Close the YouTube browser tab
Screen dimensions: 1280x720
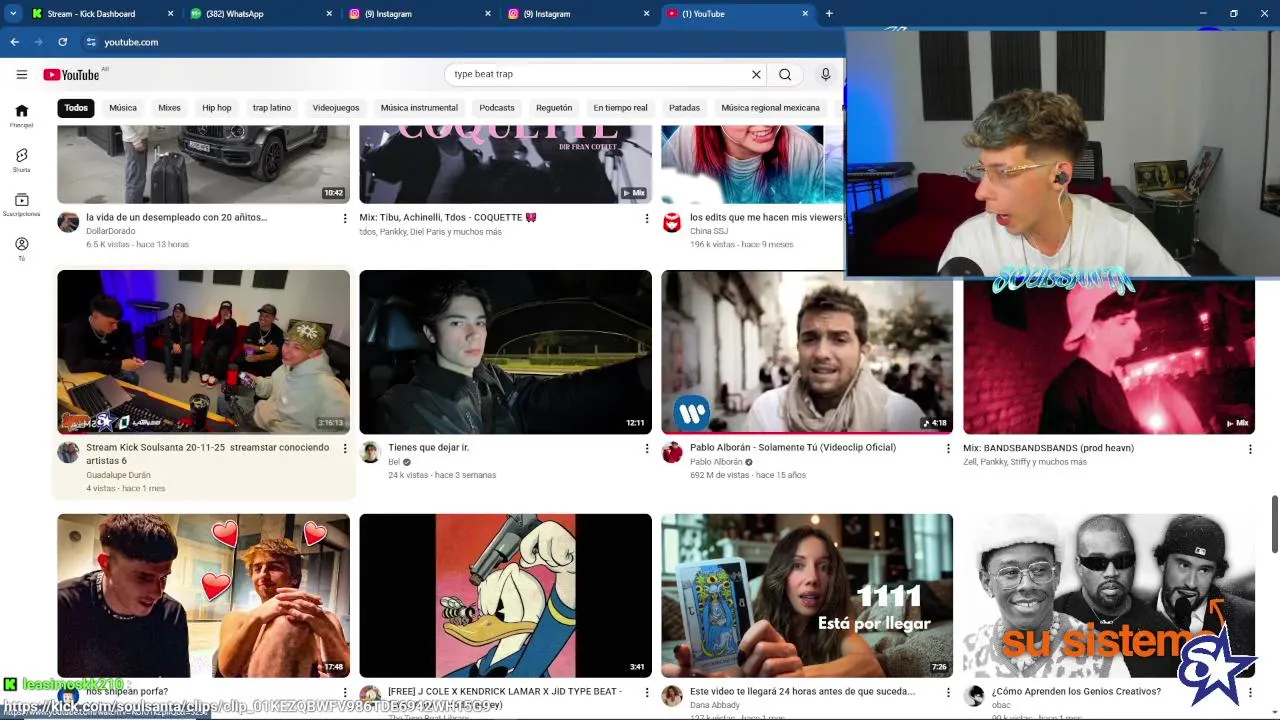pyautogui.click(x=805, y=14)
